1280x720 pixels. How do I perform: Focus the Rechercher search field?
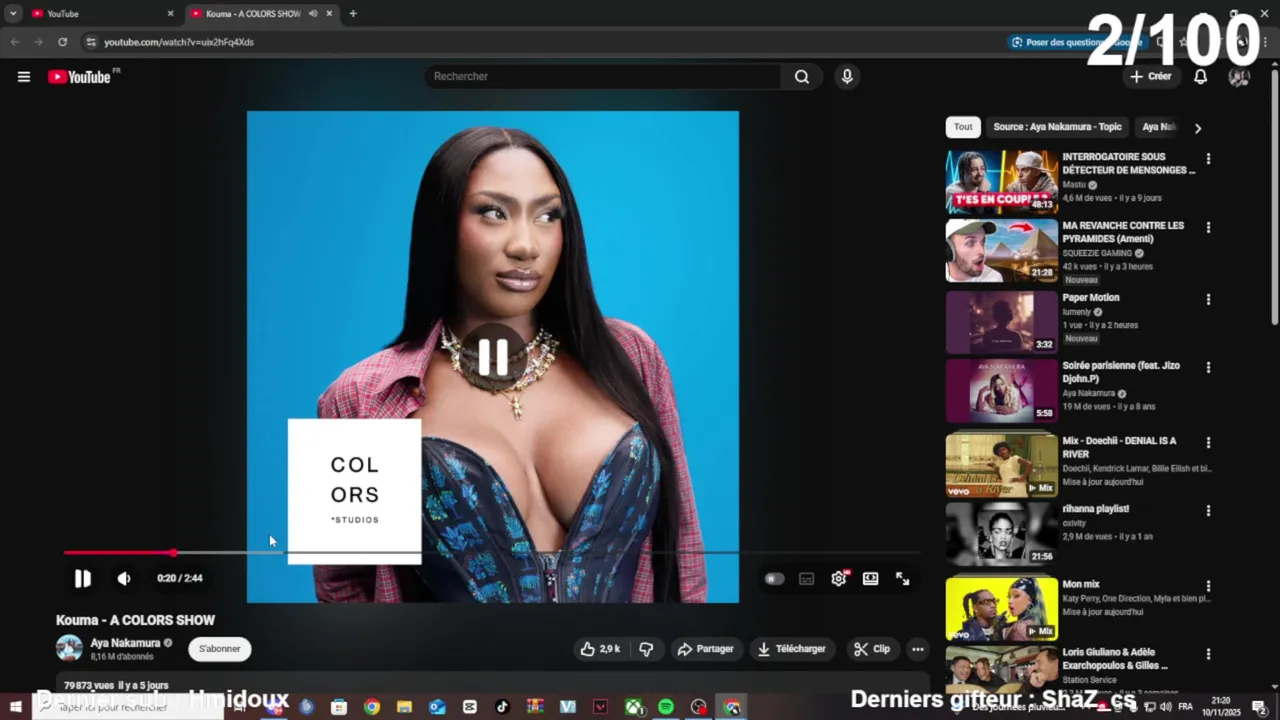605,77
